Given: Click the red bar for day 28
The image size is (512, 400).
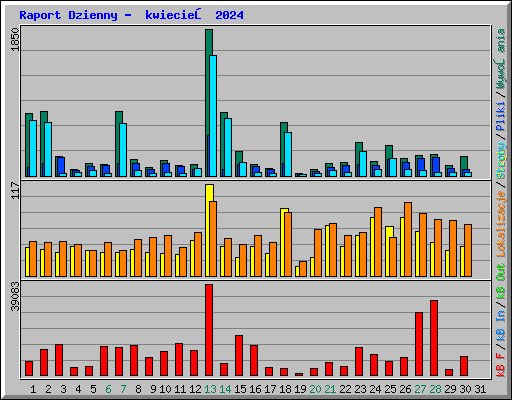Looking at the screenshot, I should coord(434,338).
